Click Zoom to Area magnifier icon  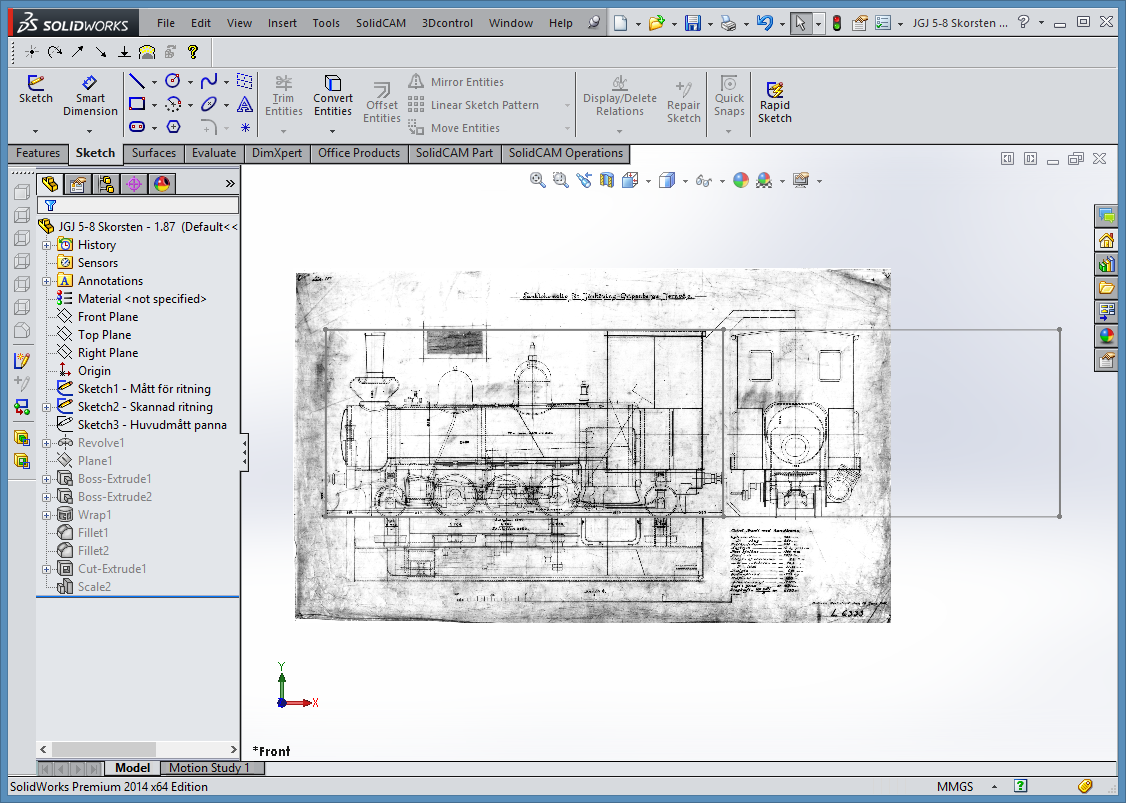point(561,180)
